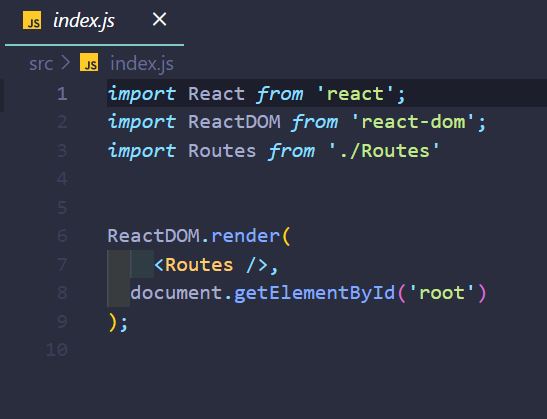Click getElementById on line 8
The image size is (547, 419).
pos(314,293)
